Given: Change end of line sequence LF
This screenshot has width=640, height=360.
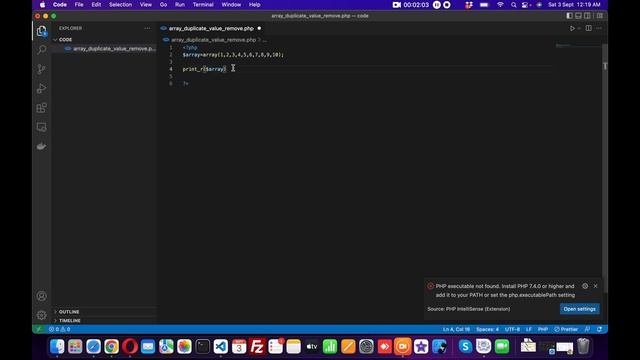Looking at the screenshot, I should (x=529, y=329).
